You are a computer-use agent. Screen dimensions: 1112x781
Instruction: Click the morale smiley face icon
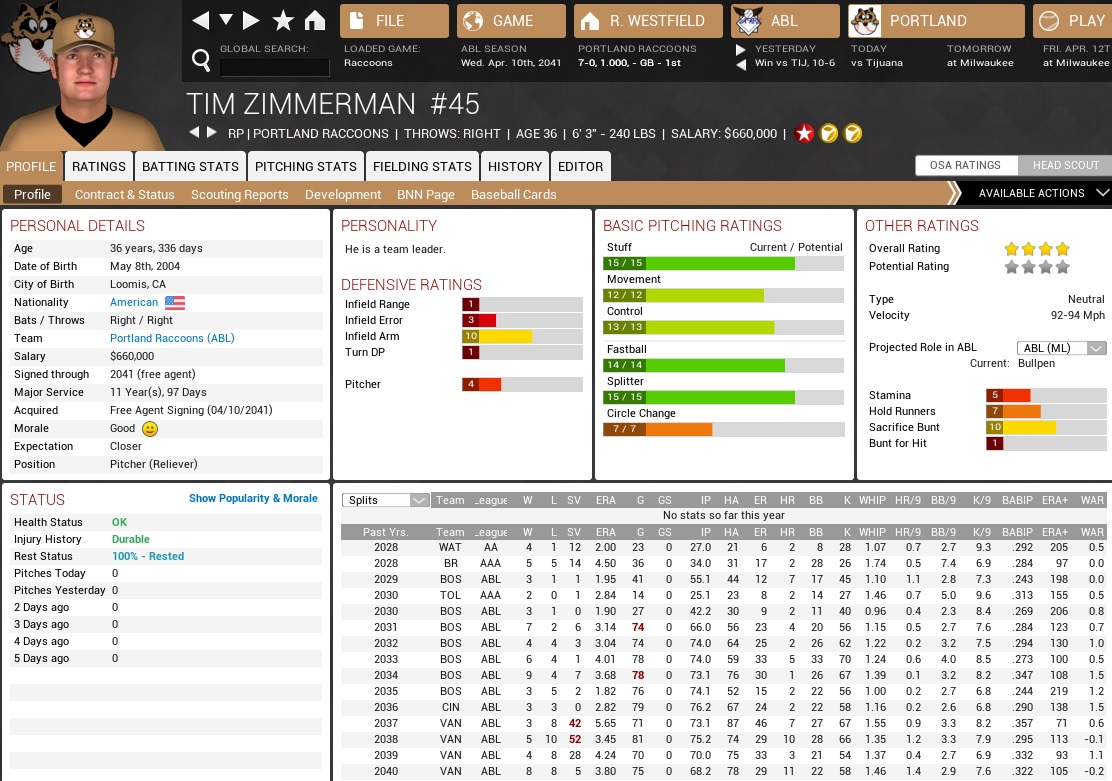(x=150, y=428)
